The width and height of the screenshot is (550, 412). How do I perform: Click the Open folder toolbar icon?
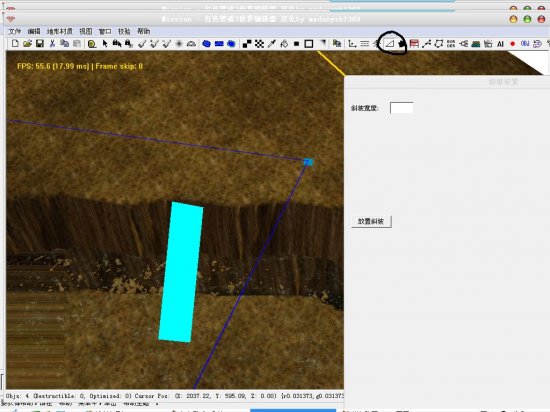pyautogui.click(x=27, y=43)
